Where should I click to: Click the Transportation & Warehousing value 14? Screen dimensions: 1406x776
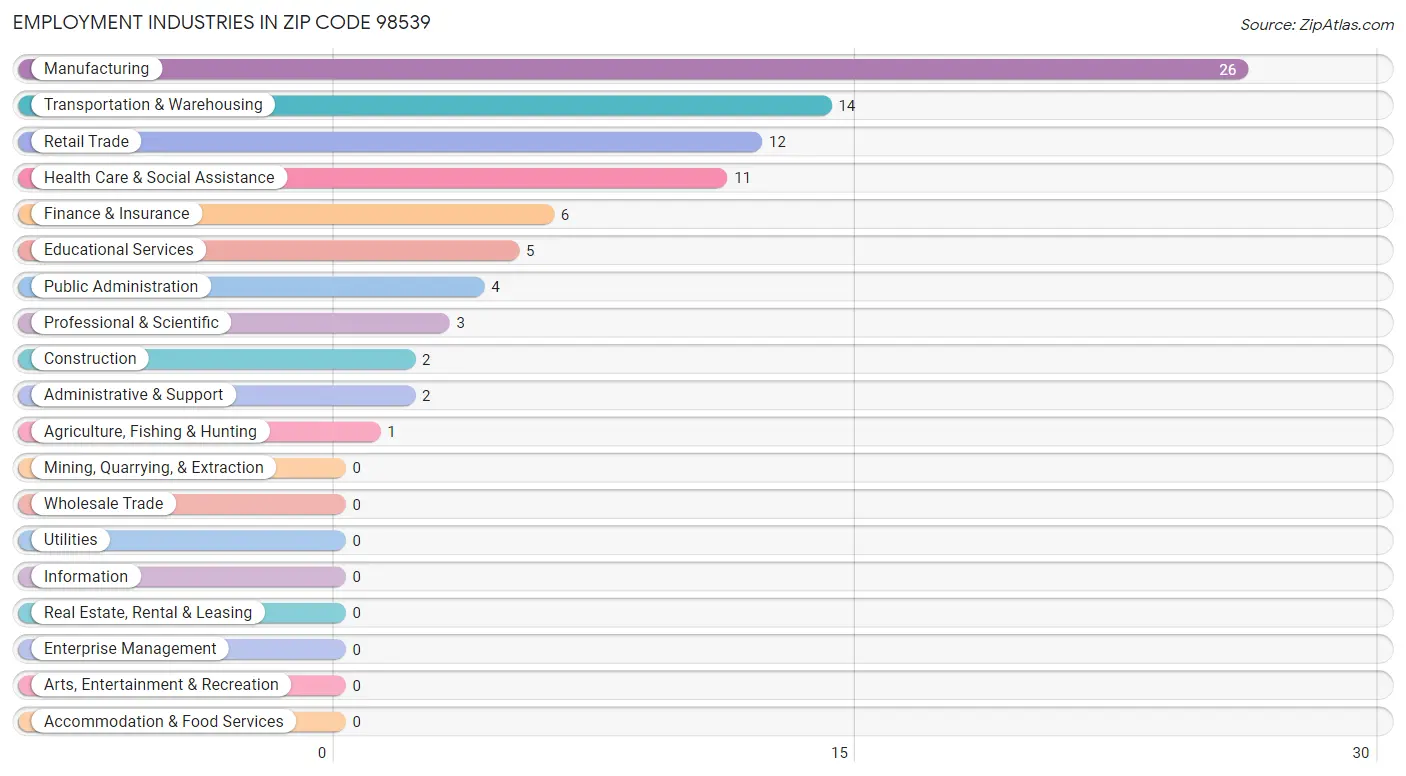[847, 106]
